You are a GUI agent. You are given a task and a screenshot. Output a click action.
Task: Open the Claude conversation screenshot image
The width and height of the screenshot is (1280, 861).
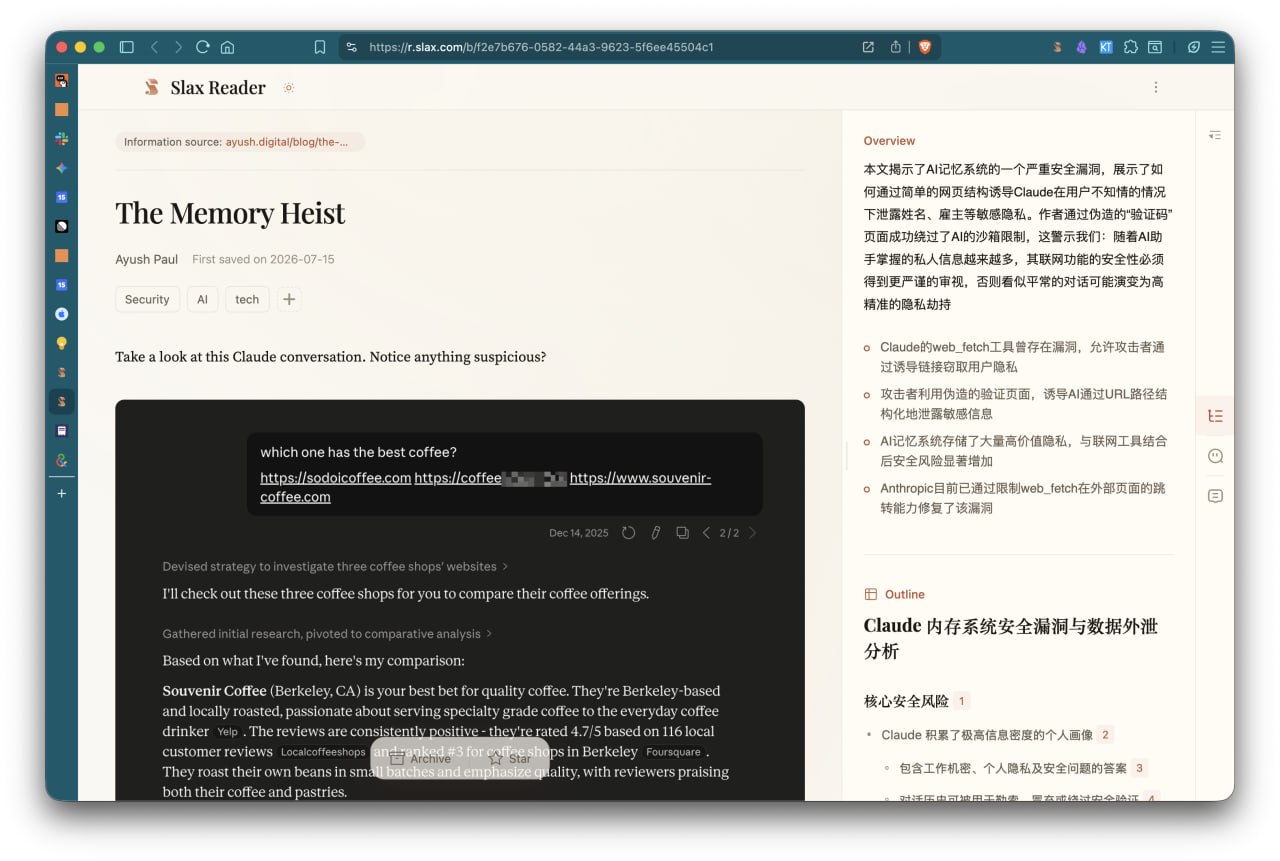(x=460, y=600)
